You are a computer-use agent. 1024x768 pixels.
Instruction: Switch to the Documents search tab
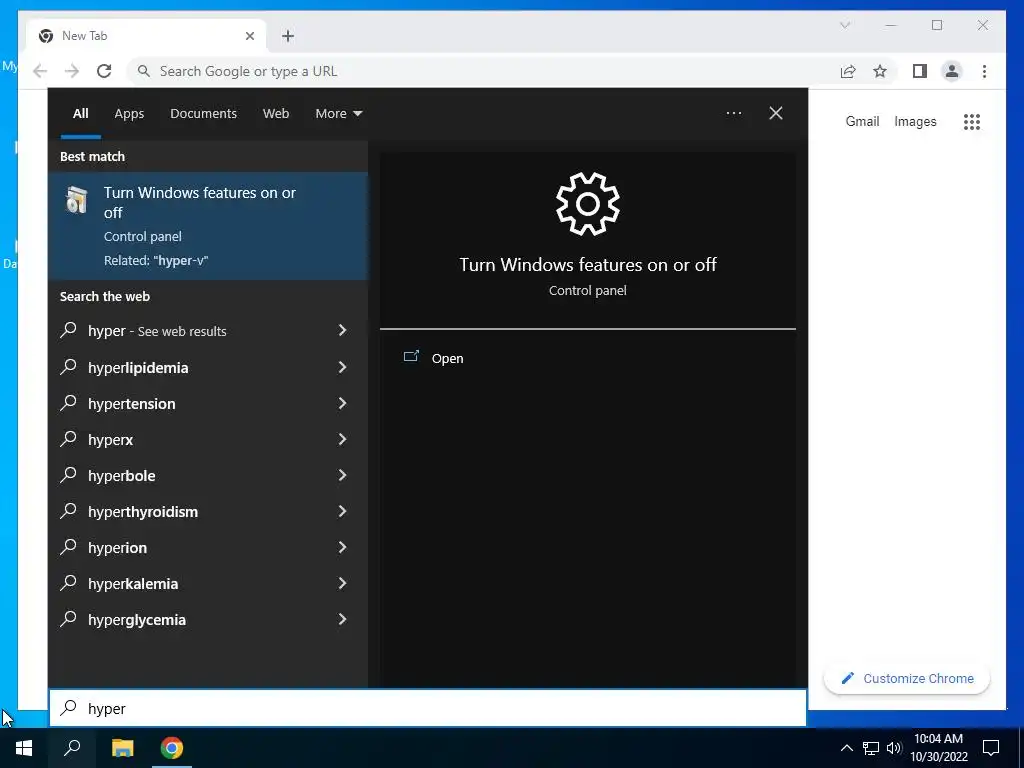203,114
